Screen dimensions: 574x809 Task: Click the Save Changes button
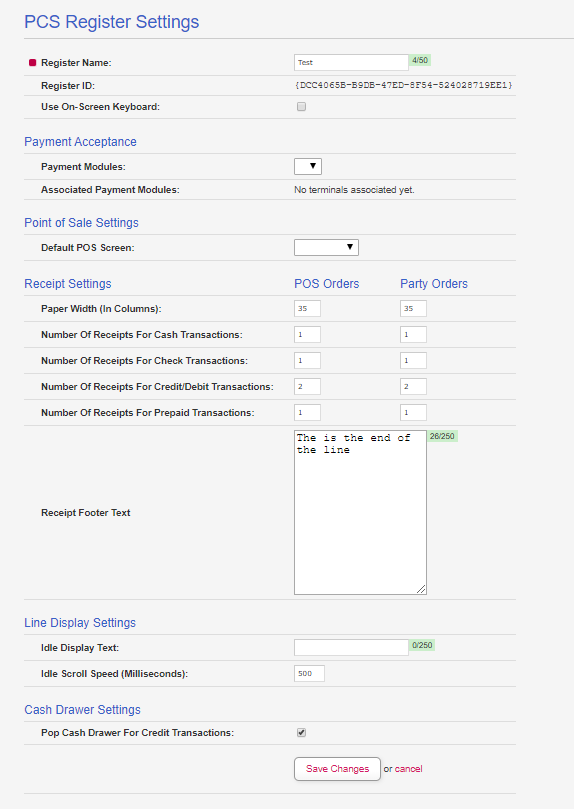pyautogui.click(x=337, y=769)
